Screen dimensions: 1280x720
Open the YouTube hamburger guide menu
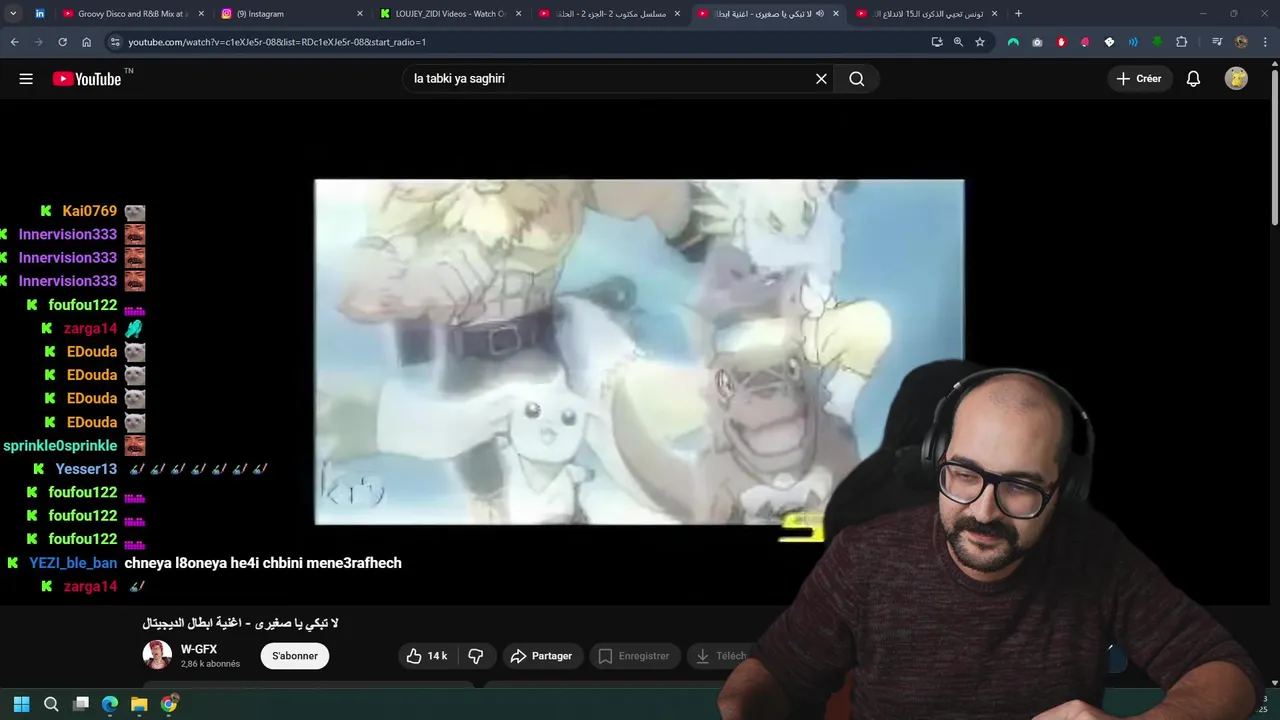coord(26,79)
